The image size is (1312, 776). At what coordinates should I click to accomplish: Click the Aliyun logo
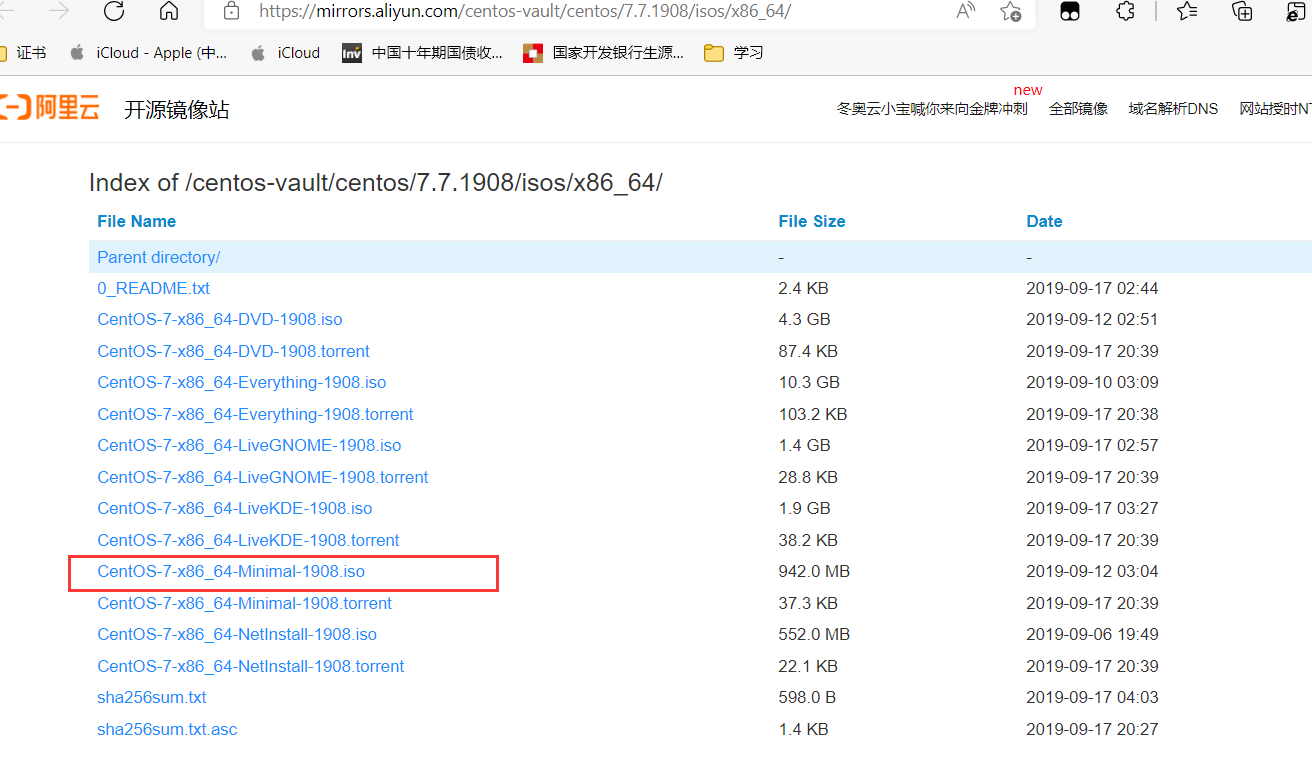[x=50, y=108]
